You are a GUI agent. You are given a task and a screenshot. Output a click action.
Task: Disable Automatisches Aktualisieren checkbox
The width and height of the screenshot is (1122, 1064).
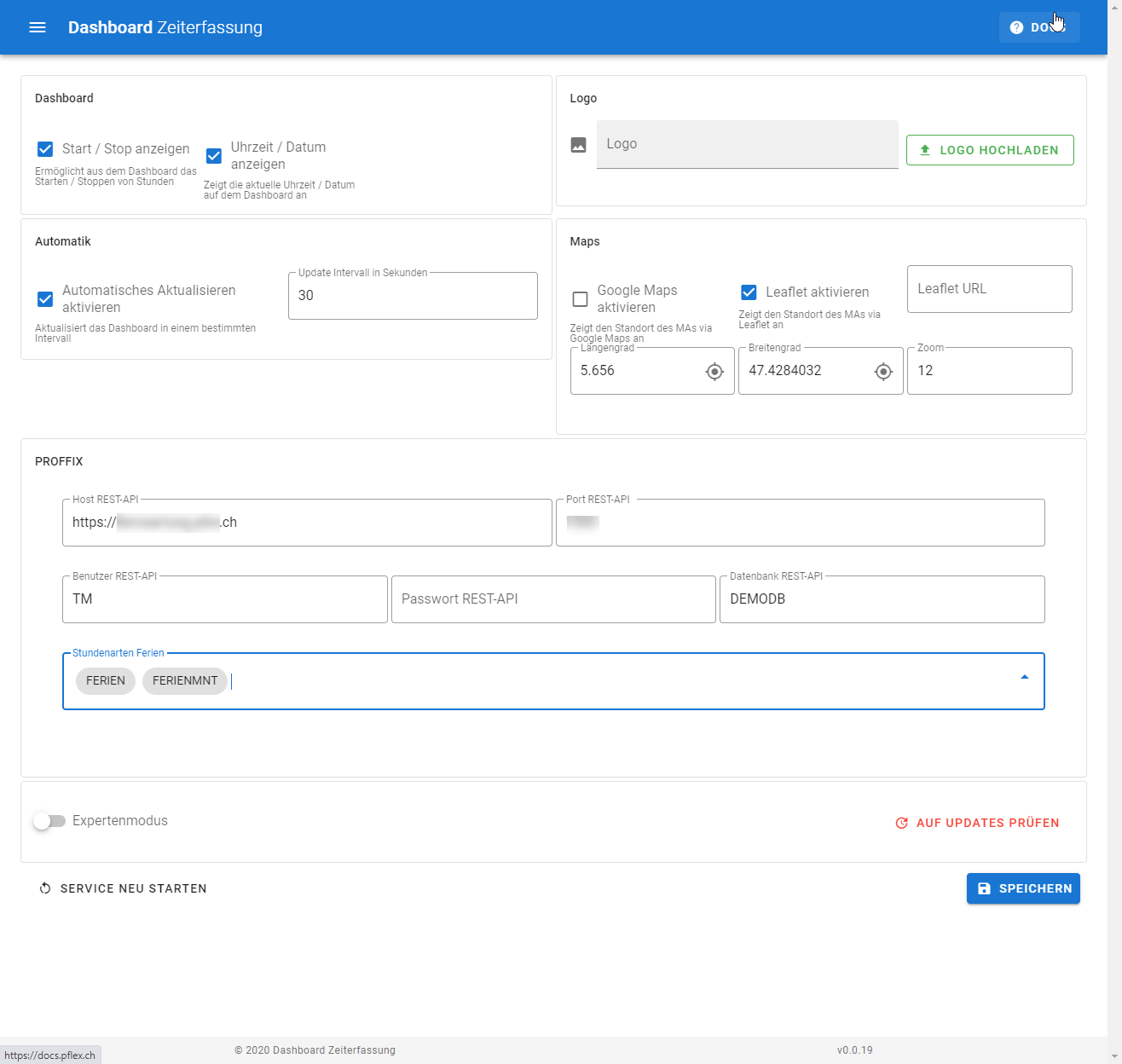point(45,299)
